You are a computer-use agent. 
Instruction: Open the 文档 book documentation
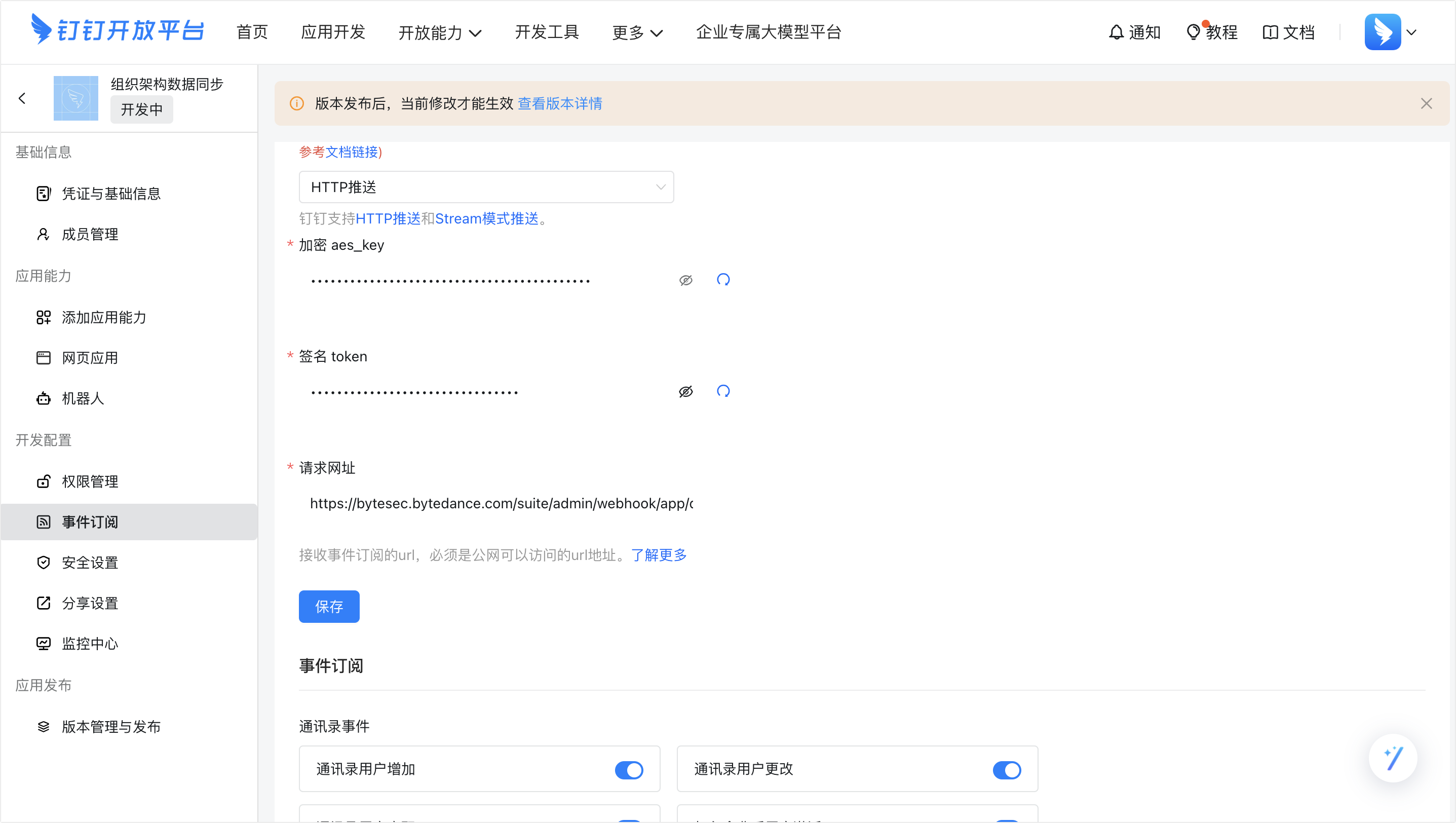coord(1289,32)
